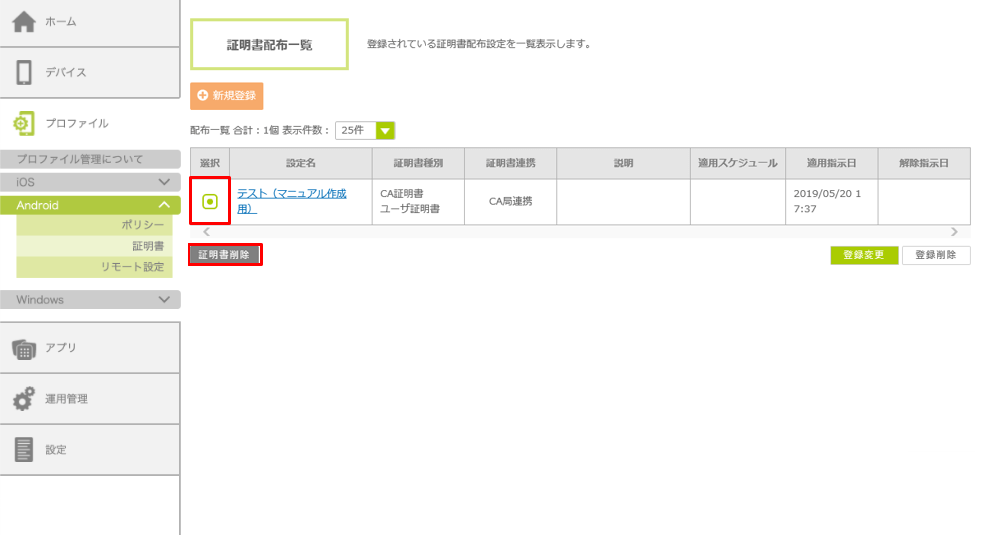
Task: Open the アプリ menu label
Action: point(61,348)
